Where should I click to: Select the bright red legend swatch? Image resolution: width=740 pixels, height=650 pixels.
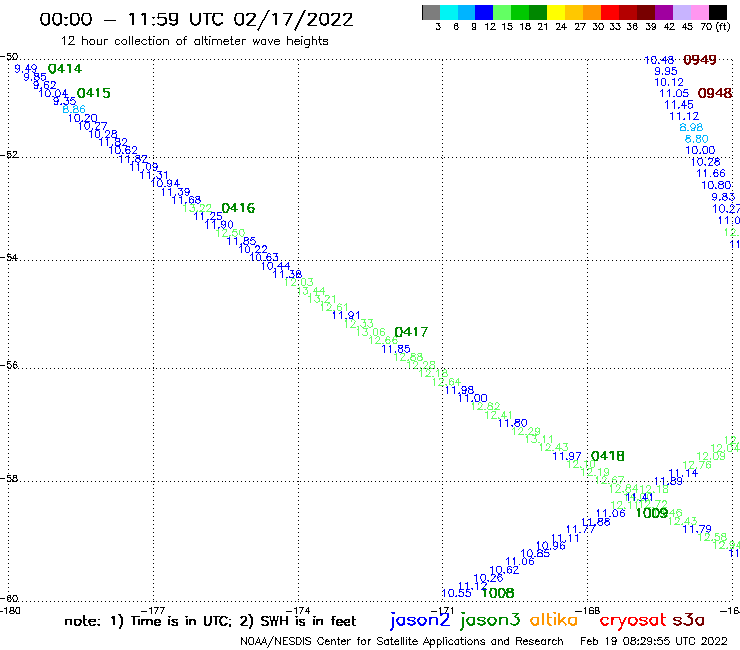(x=610, y=12)
